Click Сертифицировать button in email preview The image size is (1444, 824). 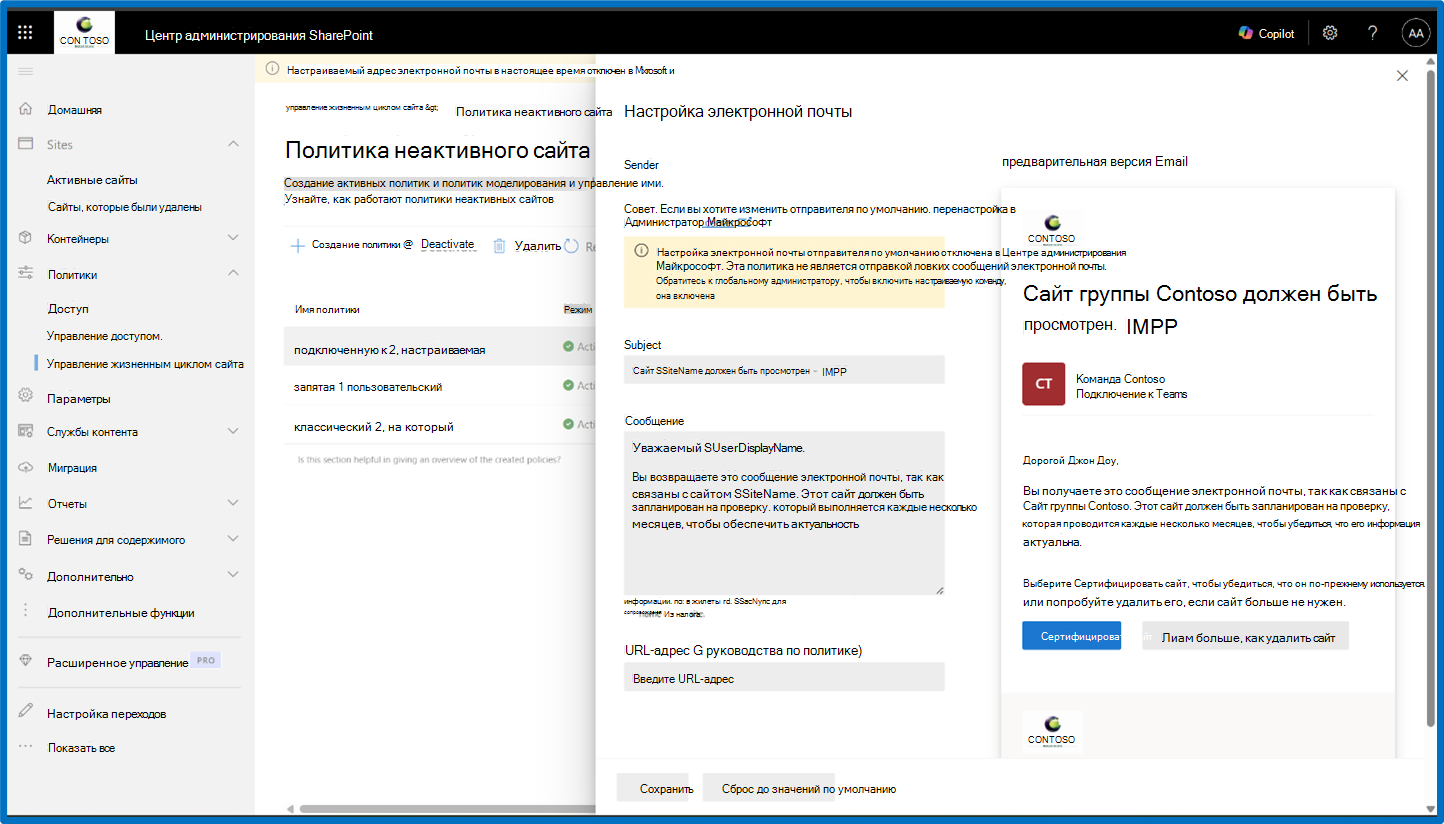pyautogui.click(x=1072, y=636)
